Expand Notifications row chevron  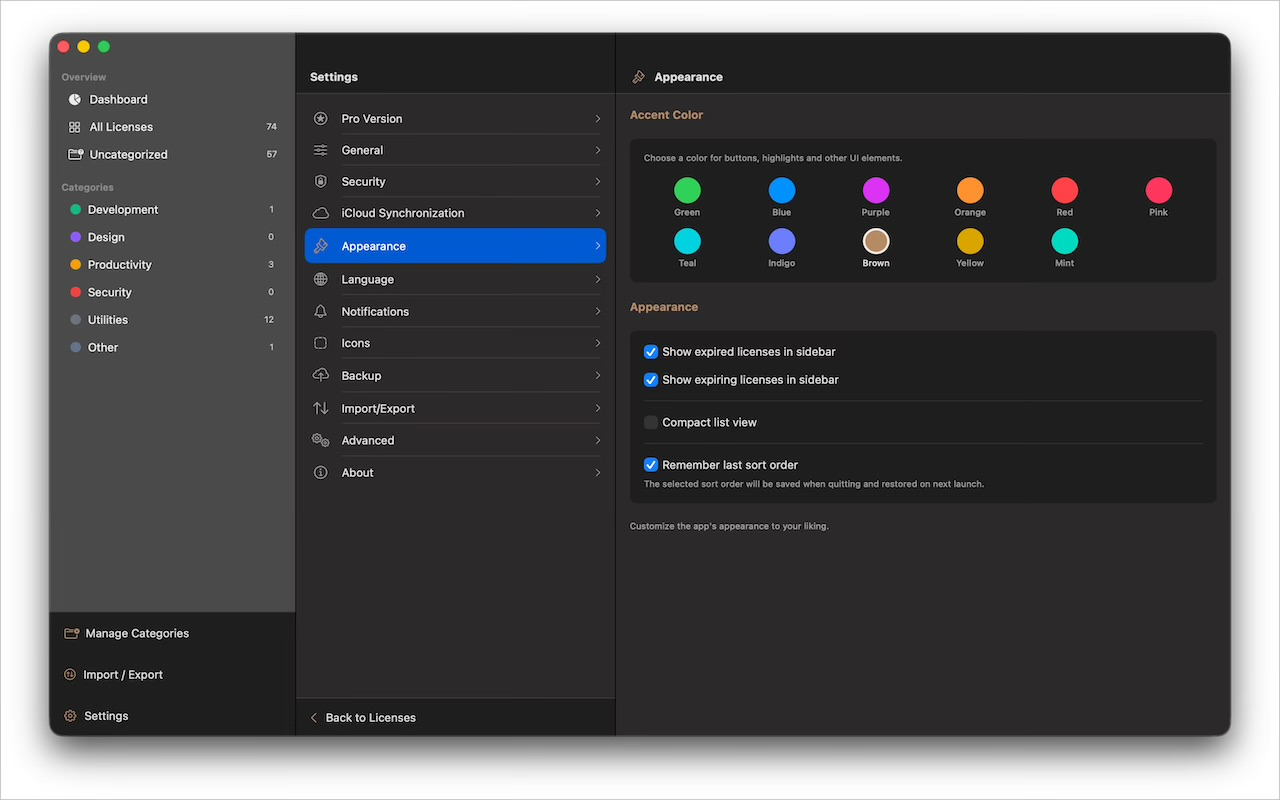click(x=598, y=312)
